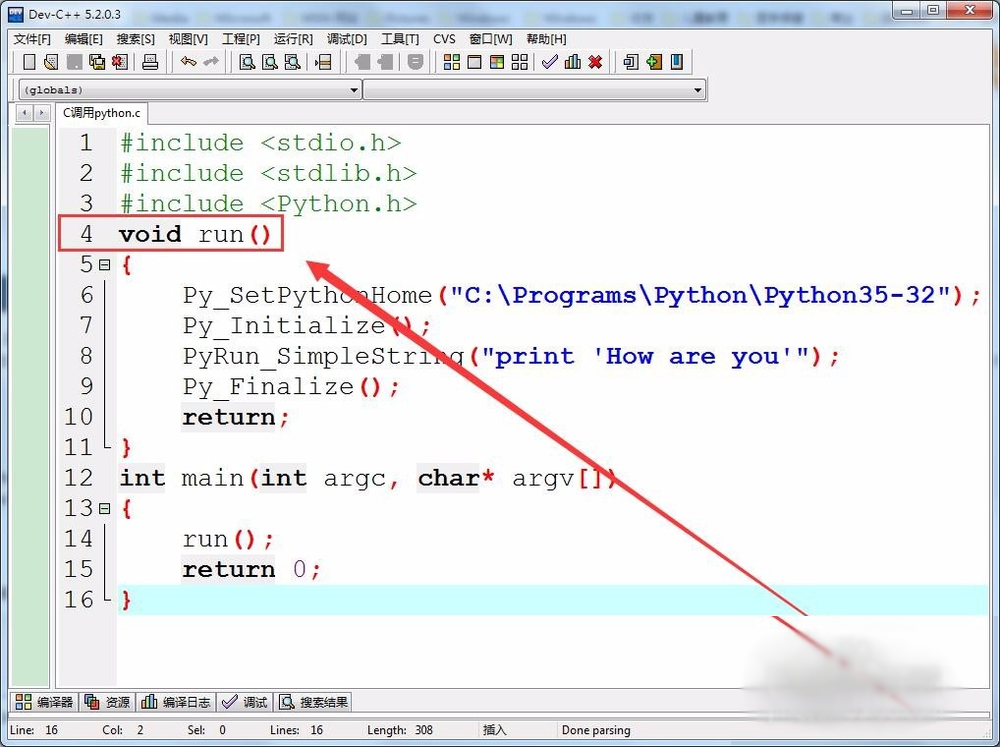The width and height of the screenshot is (1000, 747).
Task: Click the Compile four-color squares icon
Action: (452, 62)
